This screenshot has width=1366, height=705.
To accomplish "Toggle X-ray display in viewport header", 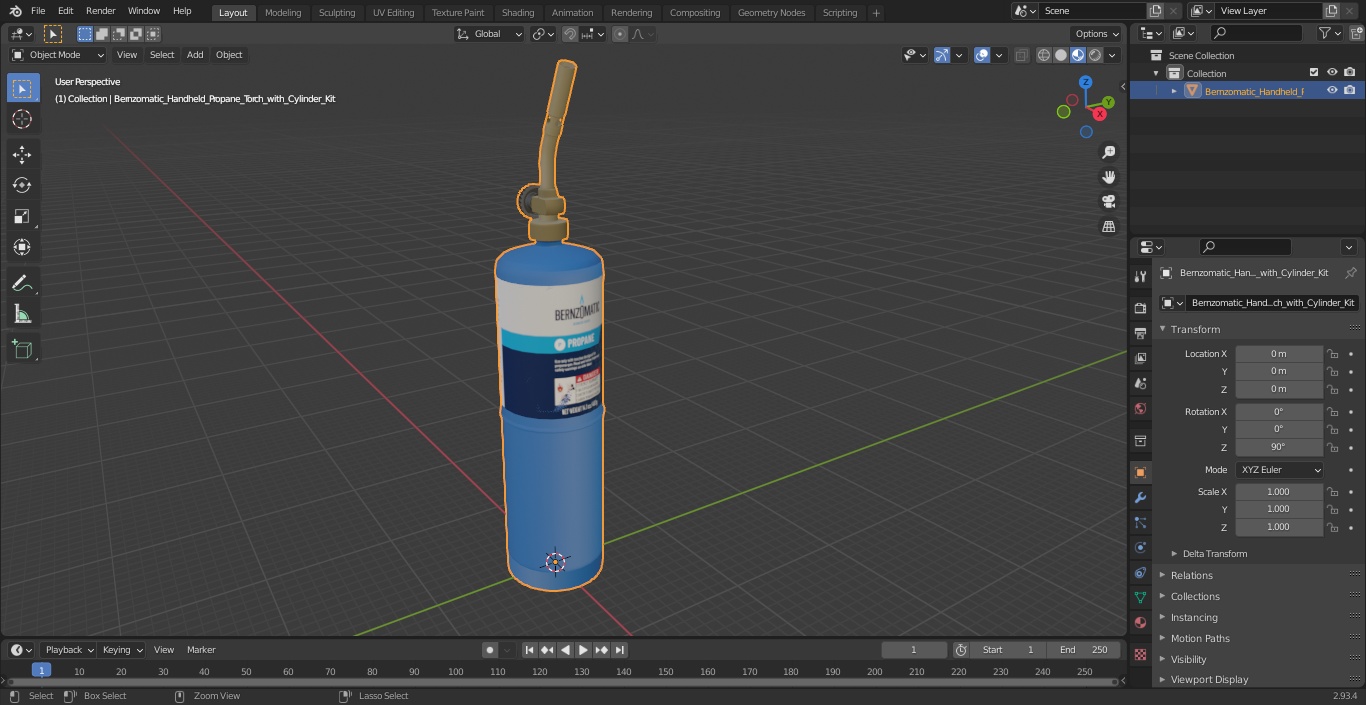I will click(1021, 55).
